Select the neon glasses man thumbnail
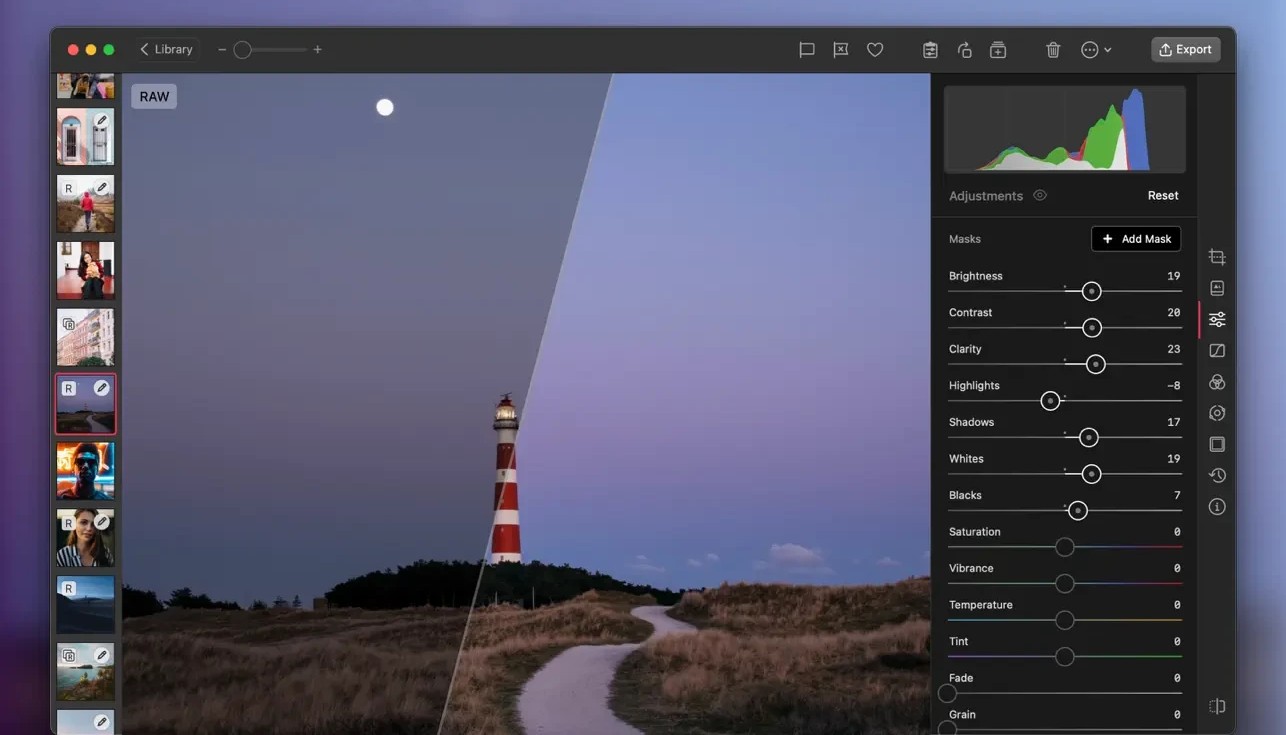 pos(86,471)
